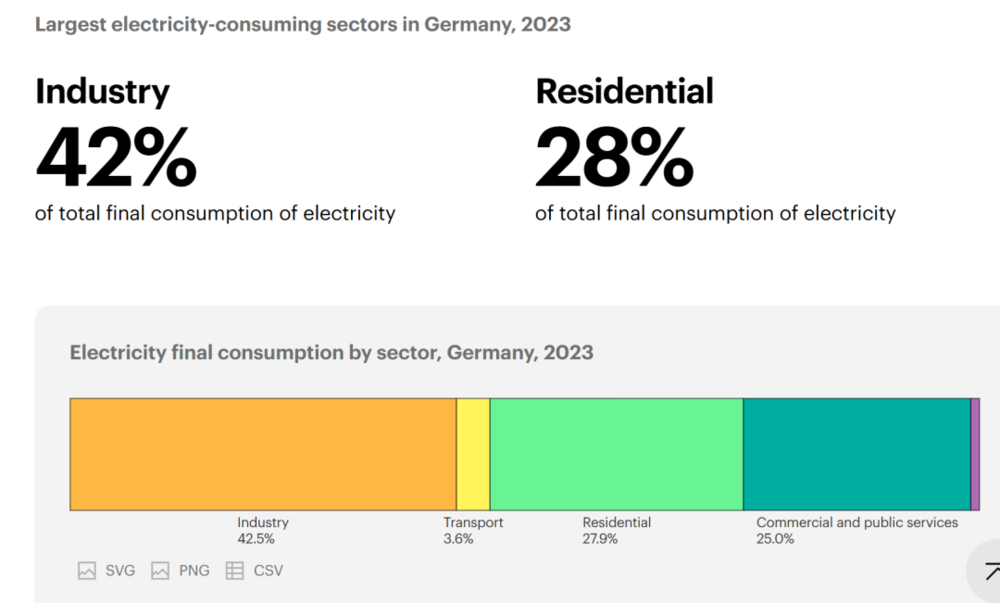The height and width of the screenshot is (603, 1000).
Task: Click the Largest electricity-consuming sectors heading
Action: (x=303, y=24)
